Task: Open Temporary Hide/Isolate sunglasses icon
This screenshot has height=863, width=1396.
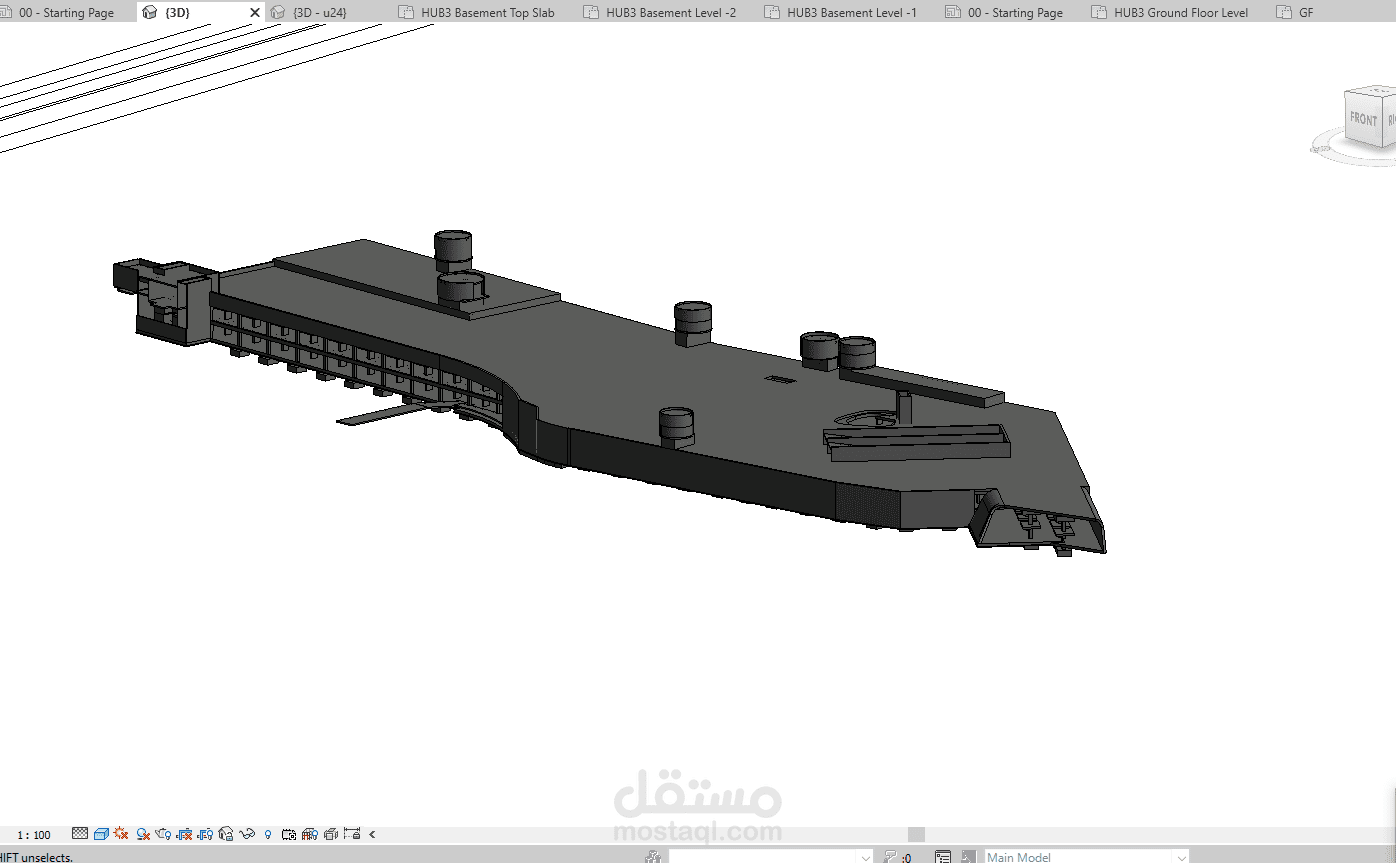Action: (x=247, y=834)
